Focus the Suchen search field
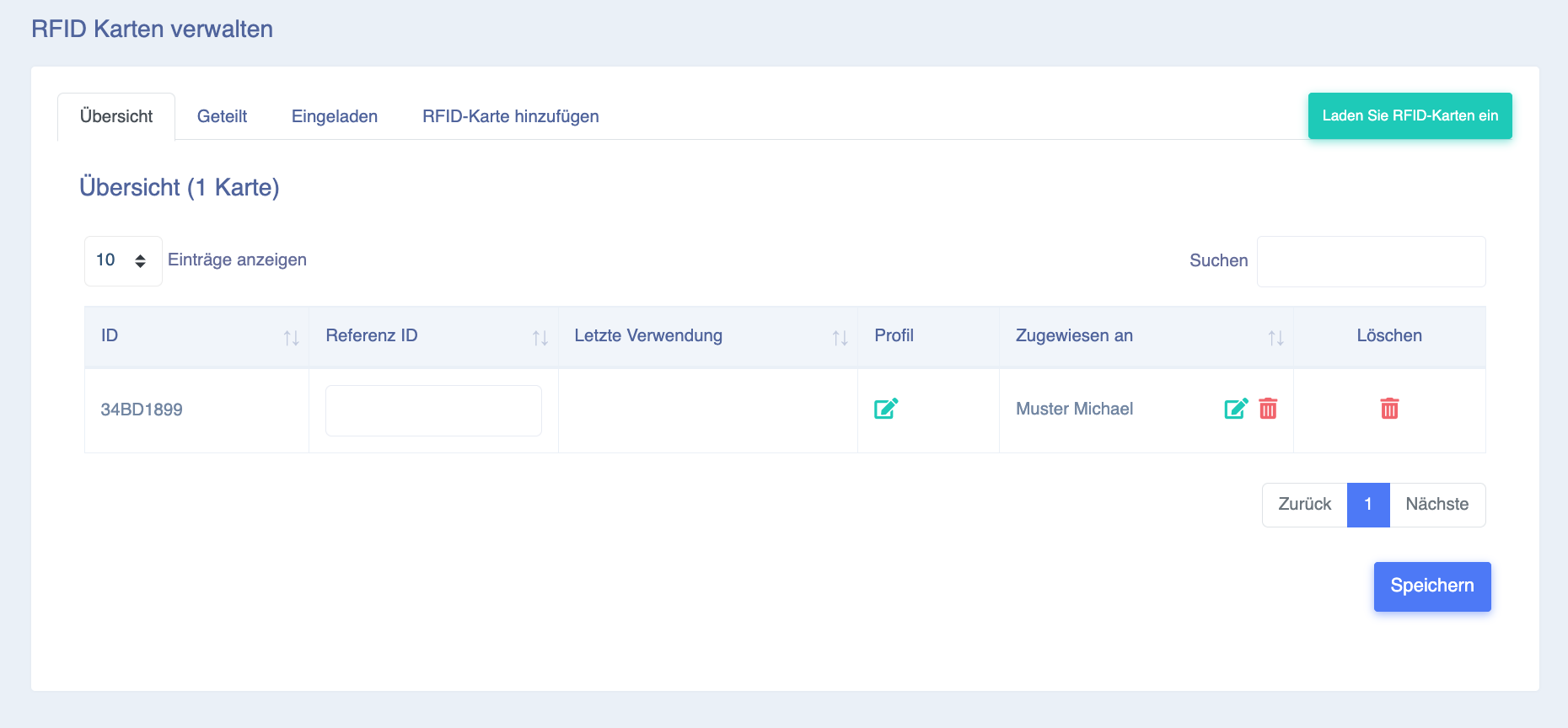Screen dimensions: 1568x728 (1372, 261)
